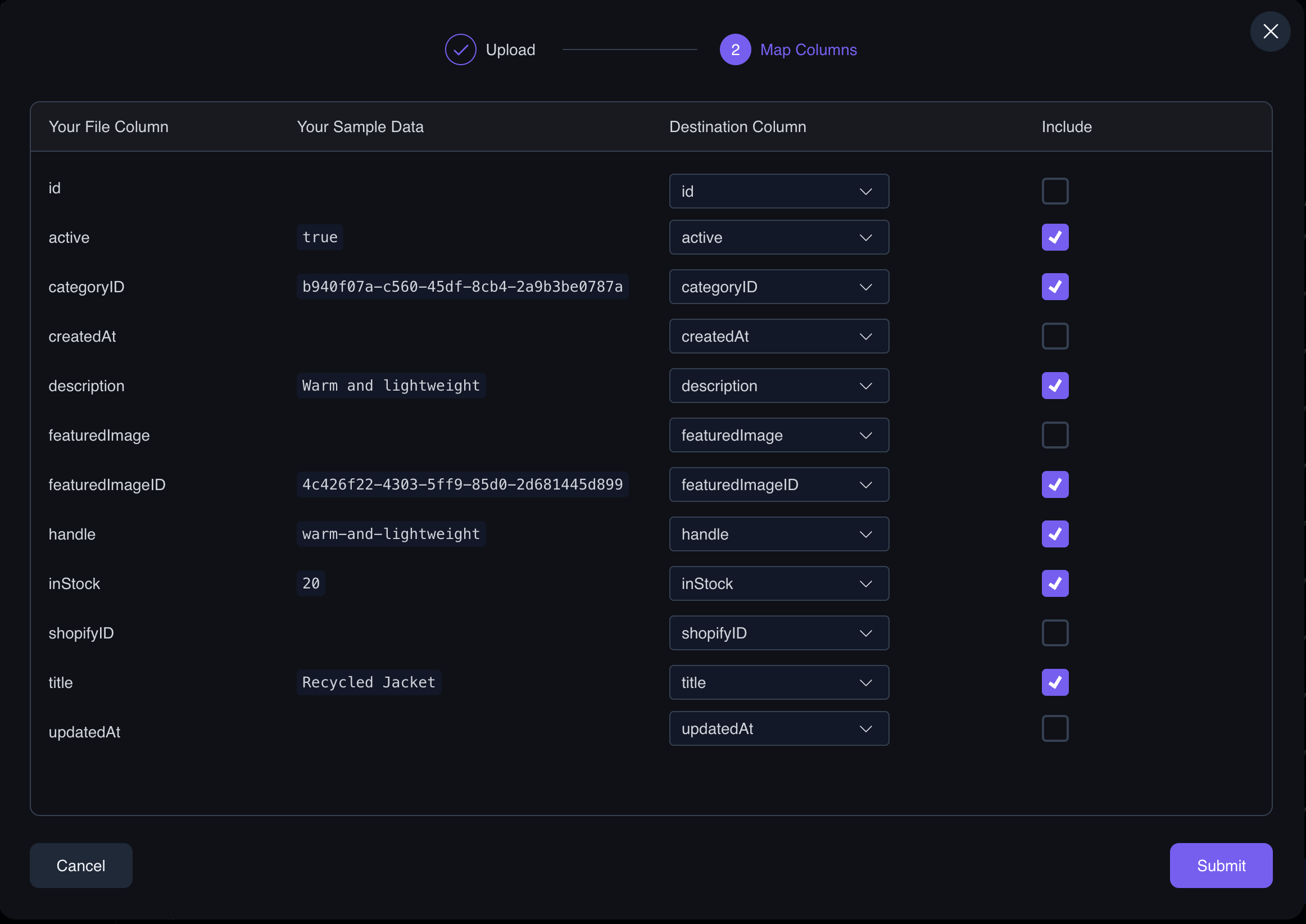Toggle the active field Include checkbox
The image size is (1306, 924).
1056,237
